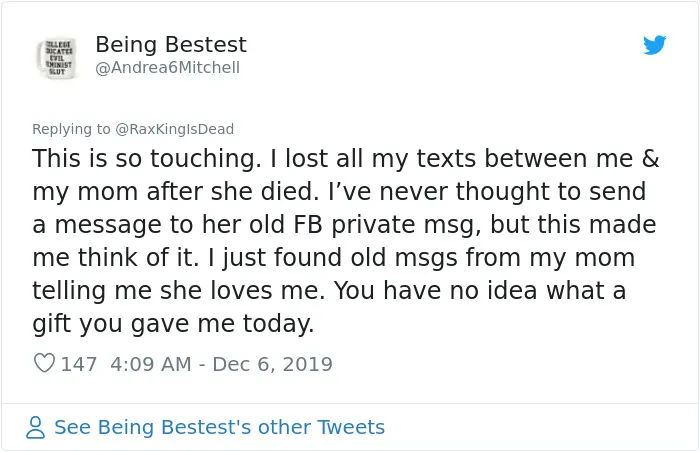
Task: Click the last line 'gift you gave me today.'
Action: tap(173, 324)
